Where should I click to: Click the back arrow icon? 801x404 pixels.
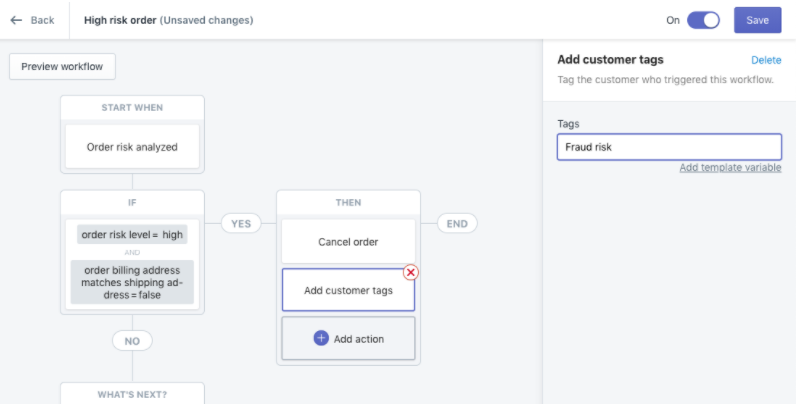[x=16, y=20]
